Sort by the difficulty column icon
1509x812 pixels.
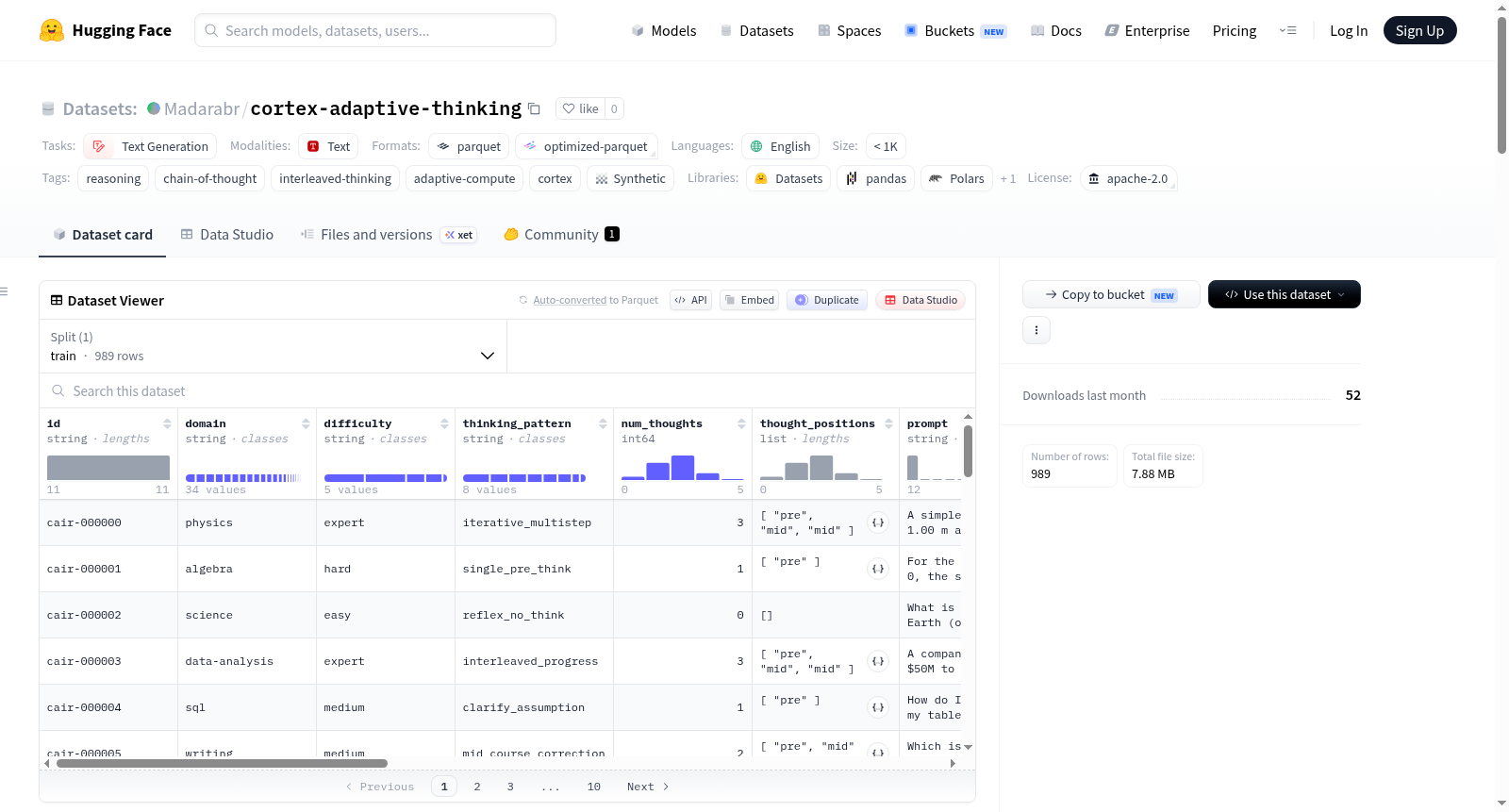pos(444,423)
